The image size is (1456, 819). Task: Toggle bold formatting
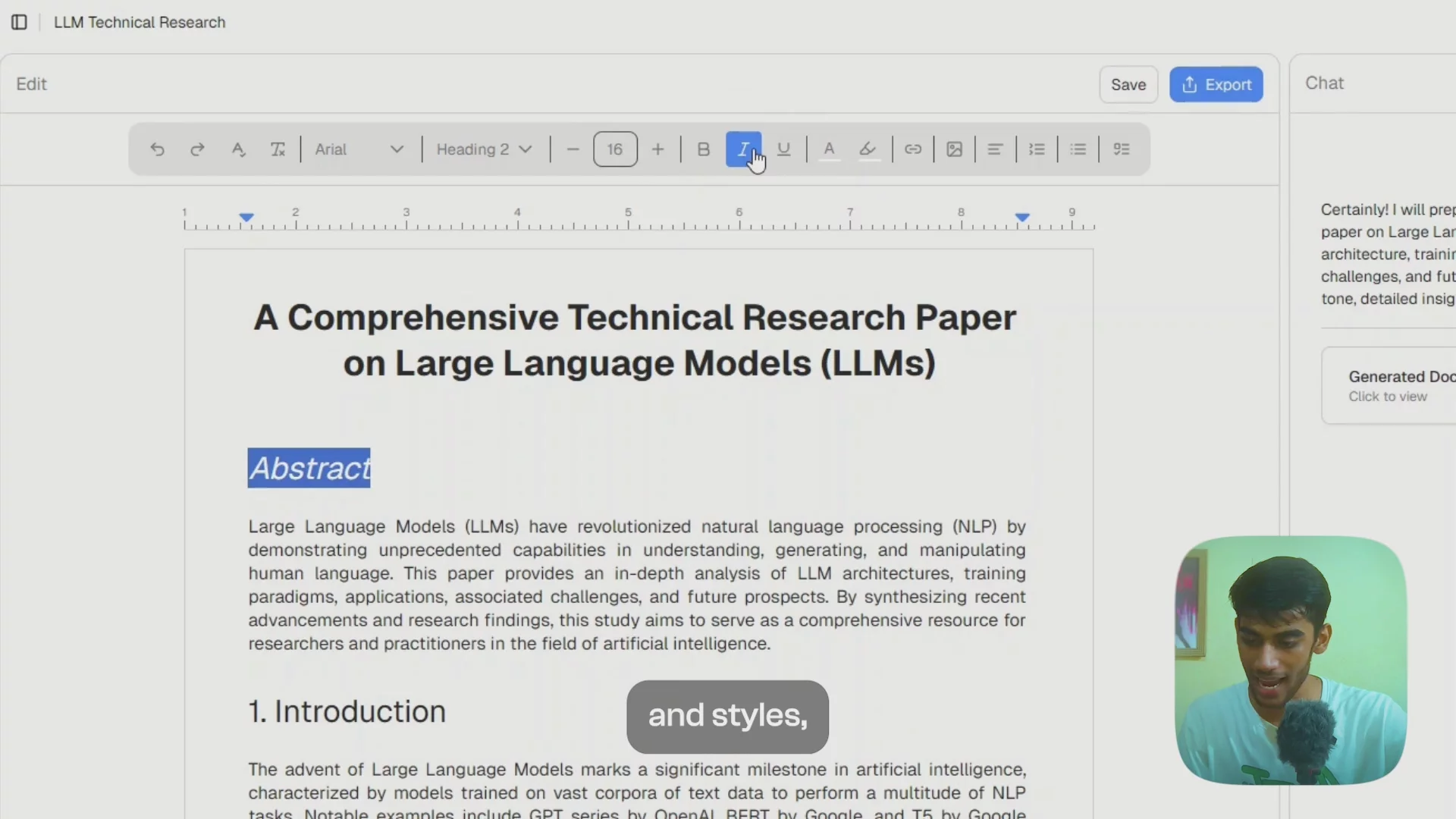(703, 149)
